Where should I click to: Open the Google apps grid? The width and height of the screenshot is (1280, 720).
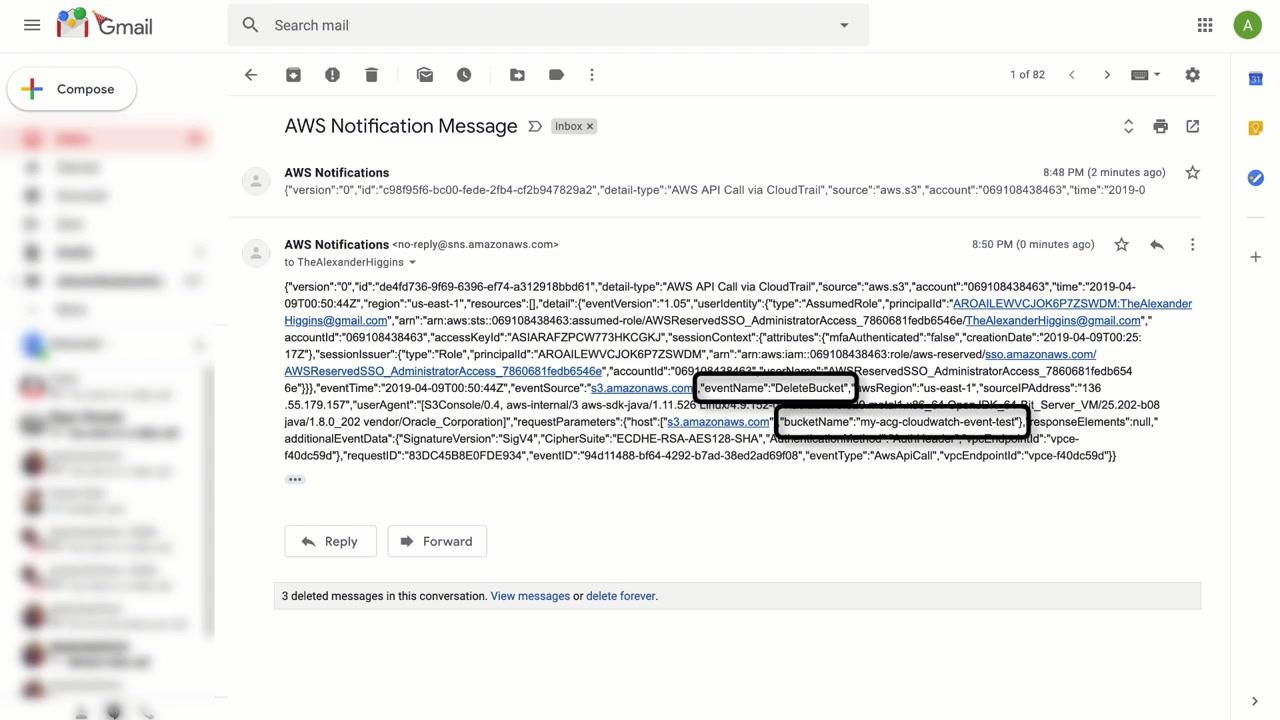(x=1205, y=25)
